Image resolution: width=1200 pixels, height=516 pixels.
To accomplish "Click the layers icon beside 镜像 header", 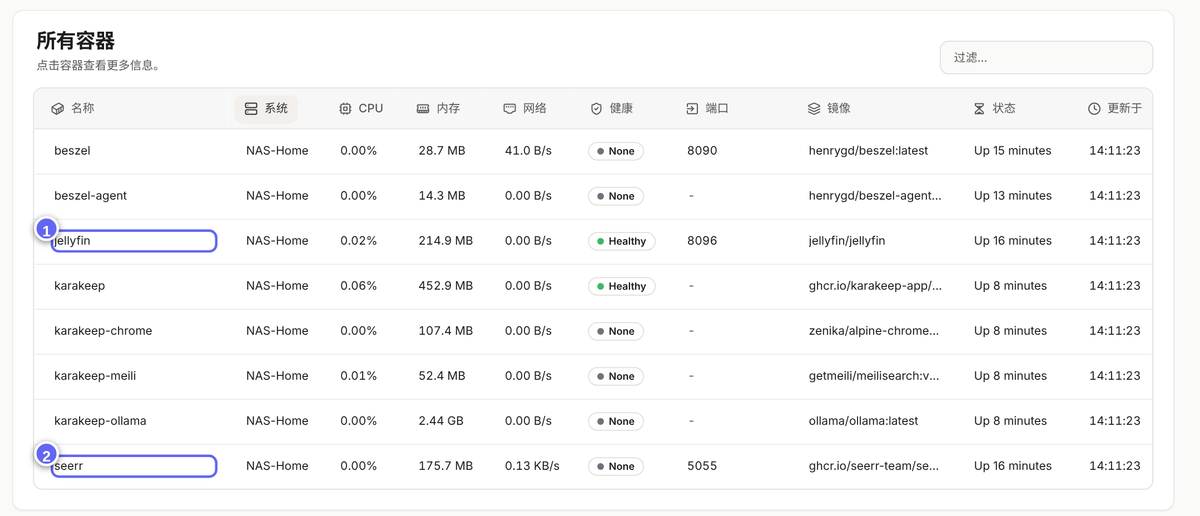I will click(x=814, y=108).
